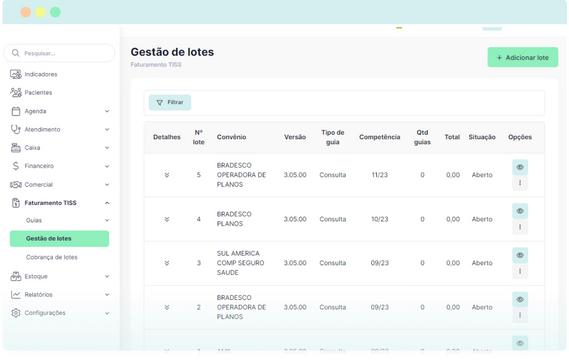Expand the Guias submenu chevron

(107, 220)
